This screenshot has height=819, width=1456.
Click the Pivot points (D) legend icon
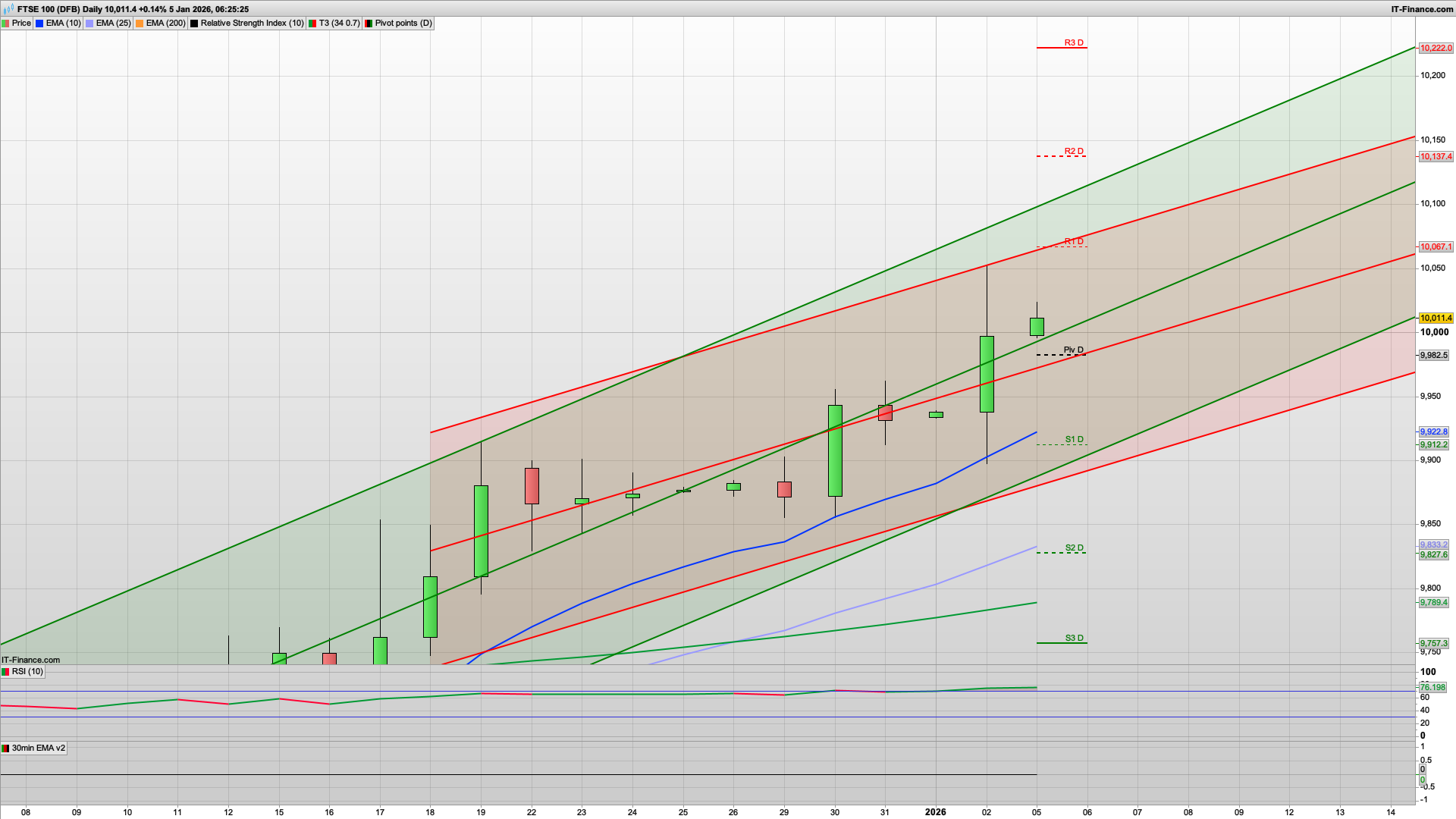368,23
